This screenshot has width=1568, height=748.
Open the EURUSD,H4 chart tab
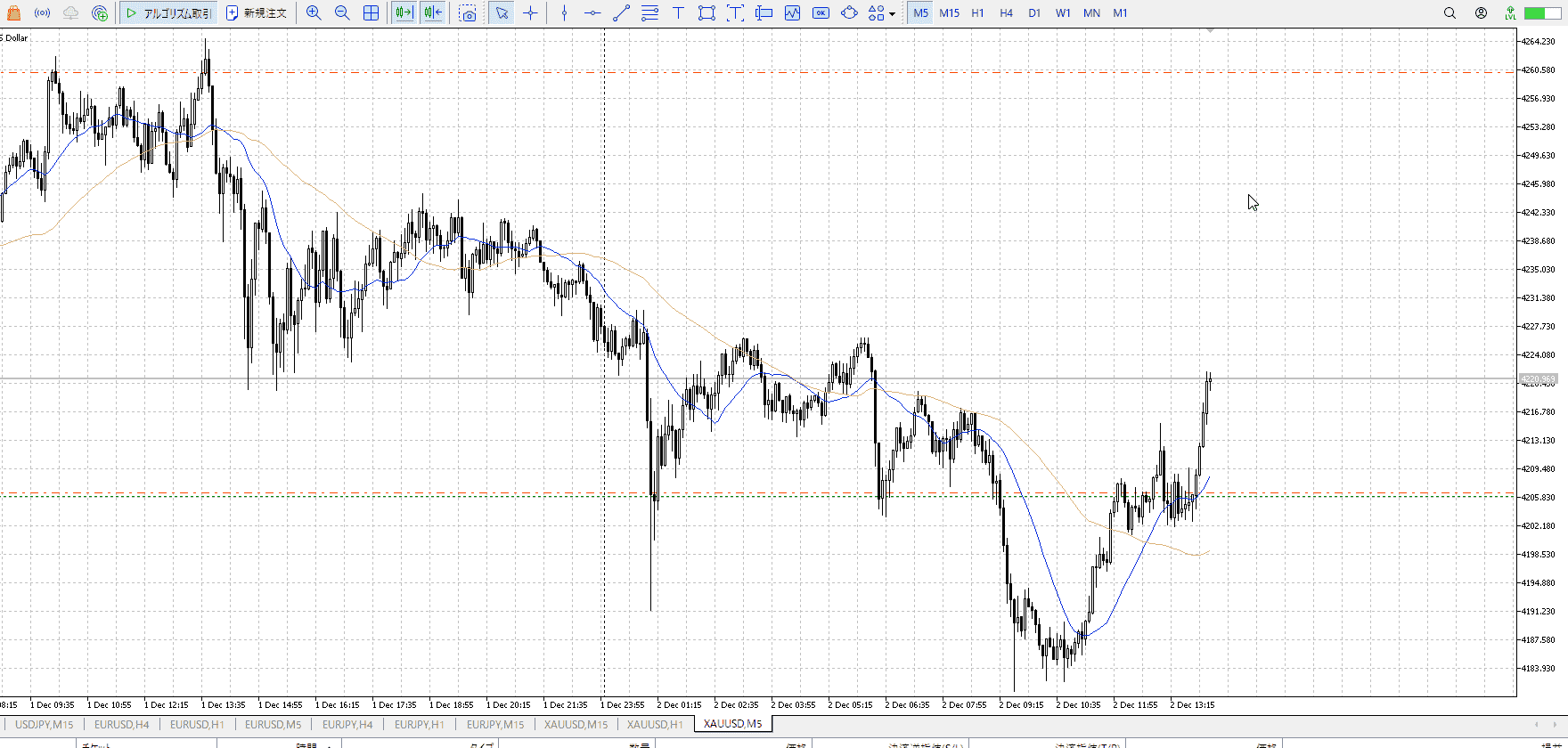[x=122, y=724]
